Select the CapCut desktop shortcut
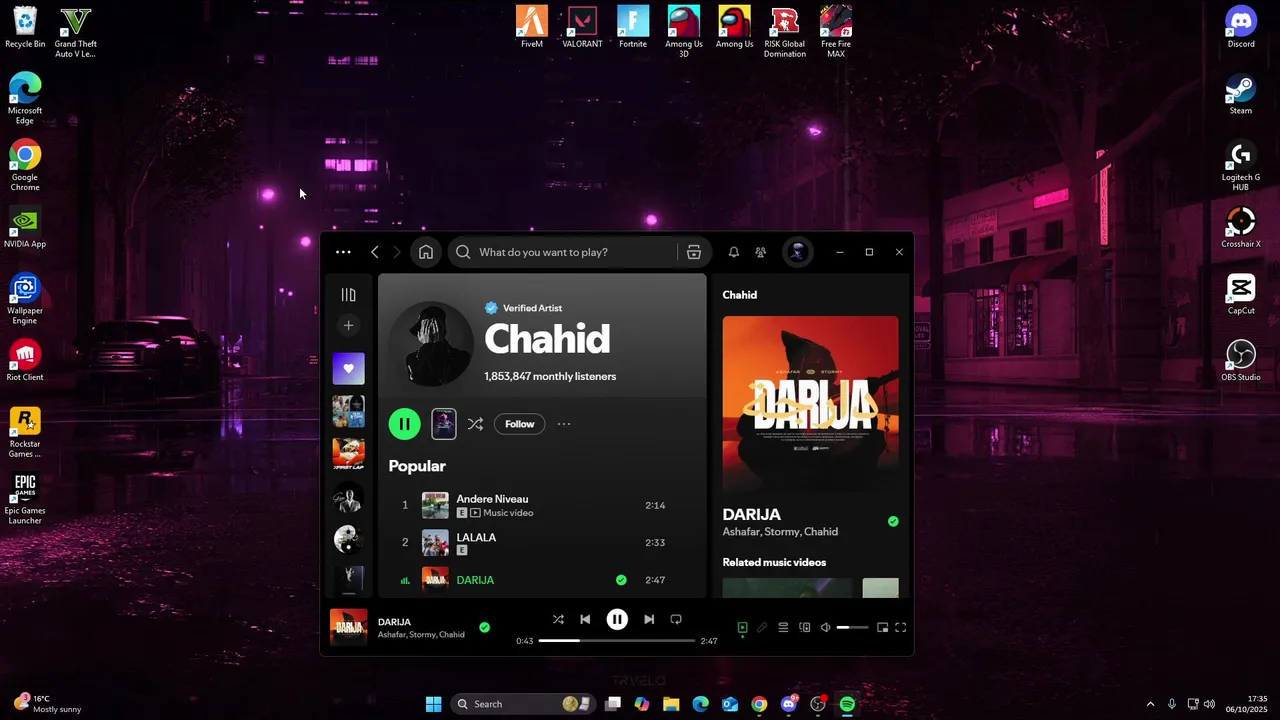This screenshot has height=720, width=1280. pyautogui.click(x=1241, y=295)
